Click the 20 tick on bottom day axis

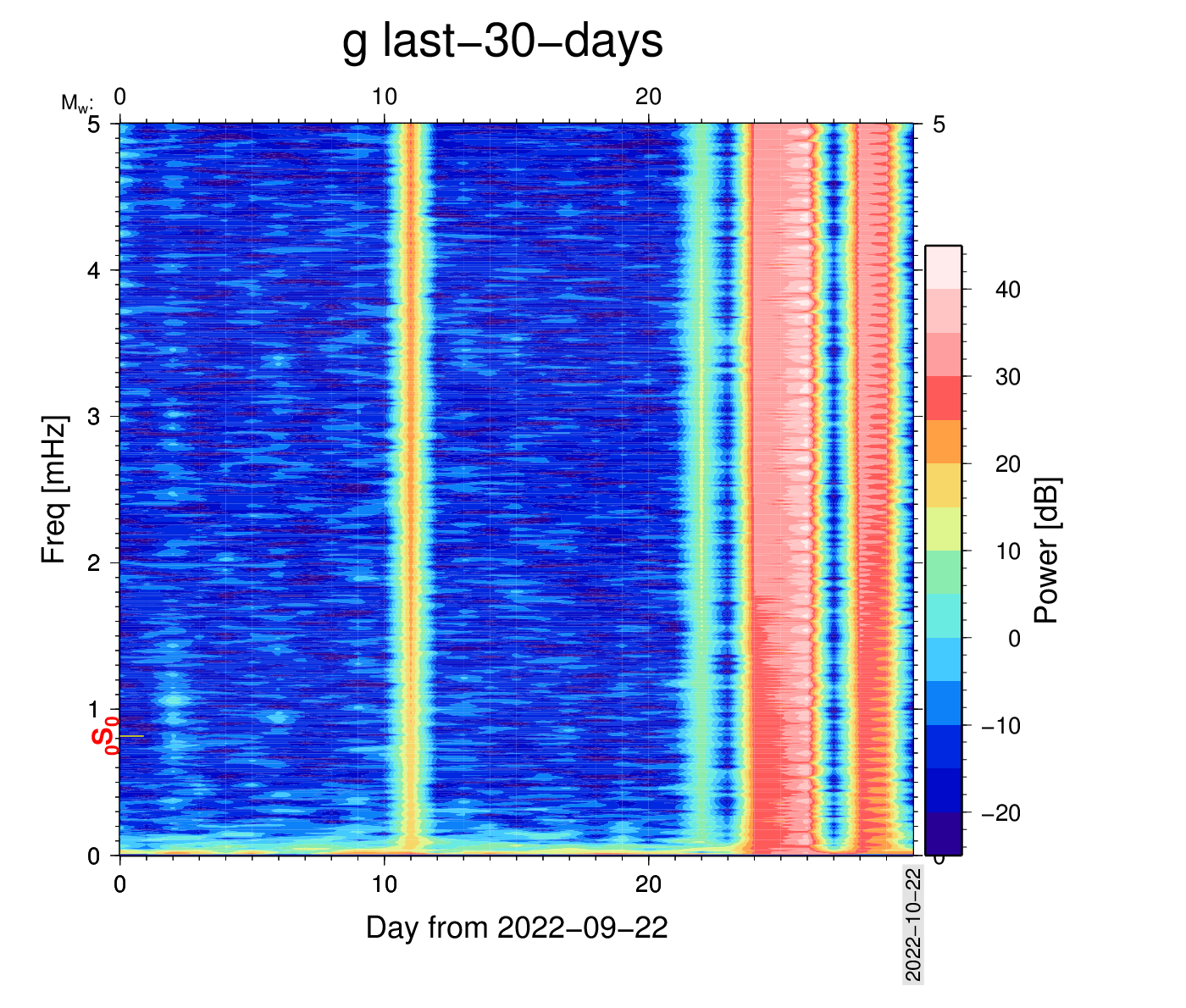coord(648,884)
